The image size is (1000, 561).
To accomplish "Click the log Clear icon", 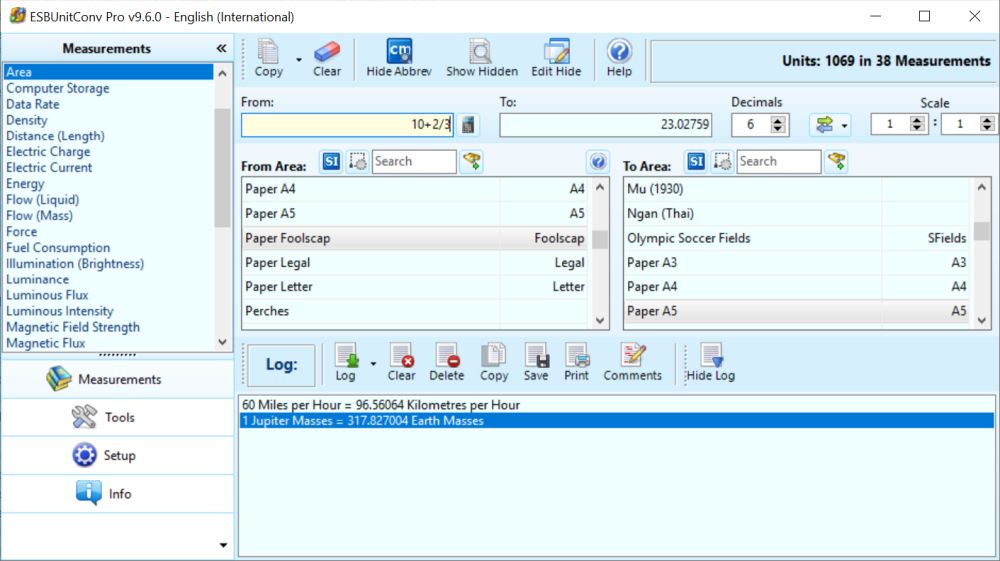I will (x=401, y=363).
